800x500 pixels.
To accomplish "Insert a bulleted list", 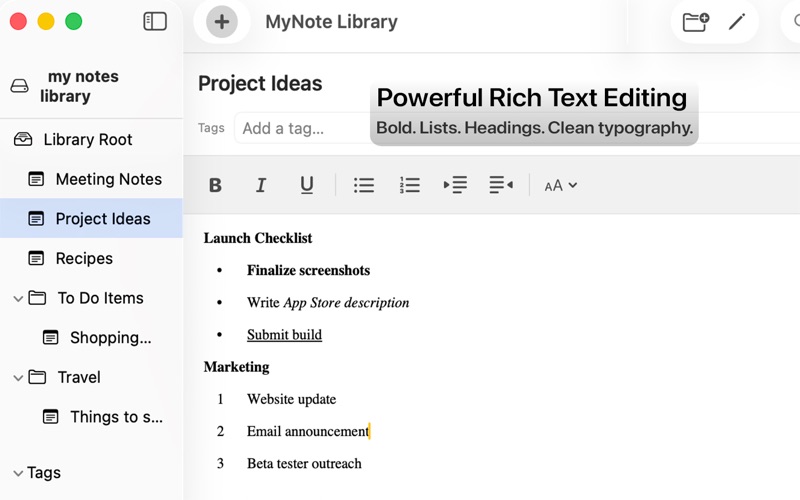I will point(364,185).
